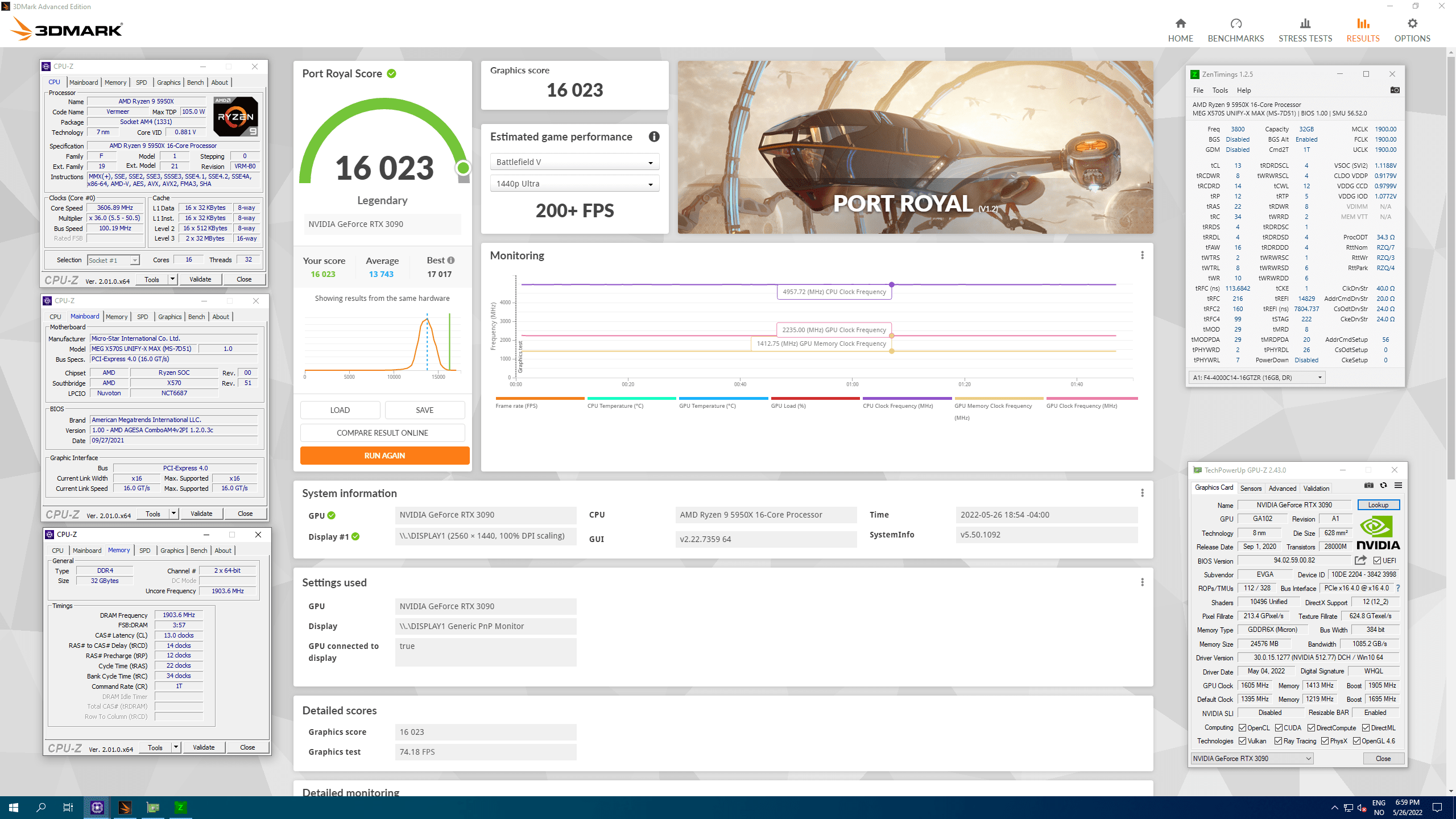The height and width of the screenshot is (819, 1456).
Task: Switch to ZenTimings taskbar icon
Action: [180, 807]
